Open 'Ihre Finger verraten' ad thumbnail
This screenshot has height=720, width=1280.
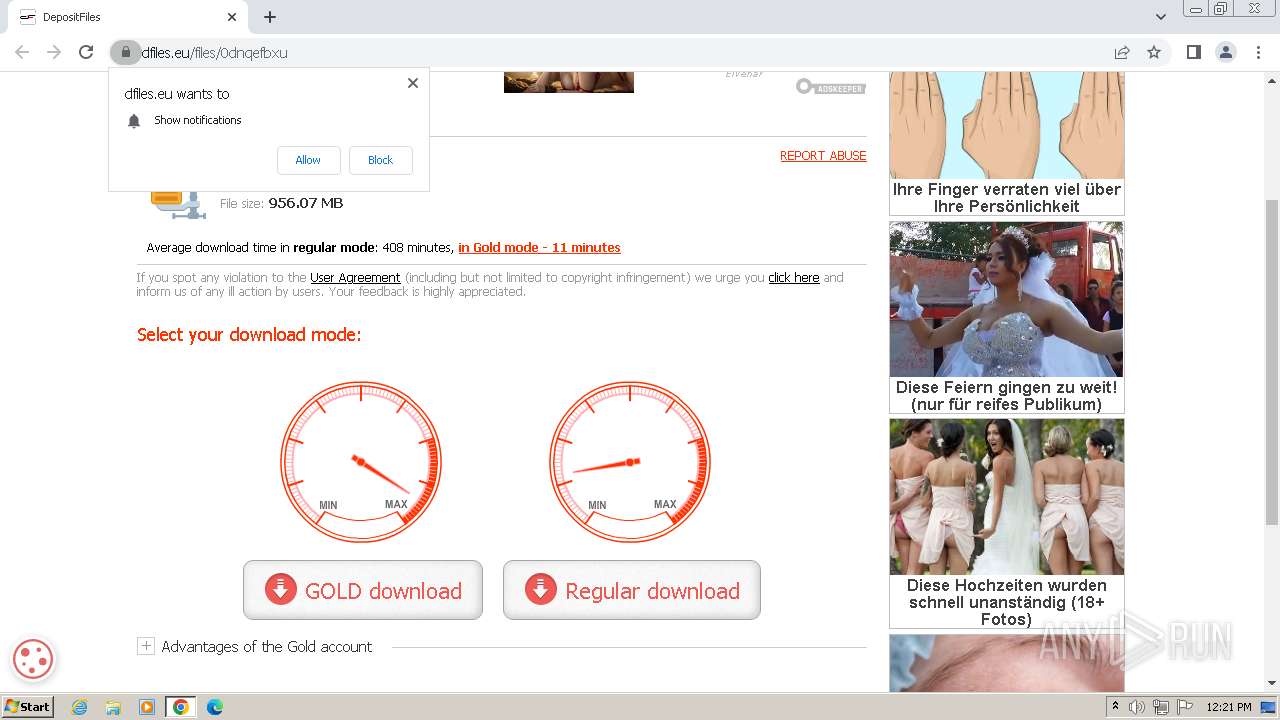coord(1006,125)
